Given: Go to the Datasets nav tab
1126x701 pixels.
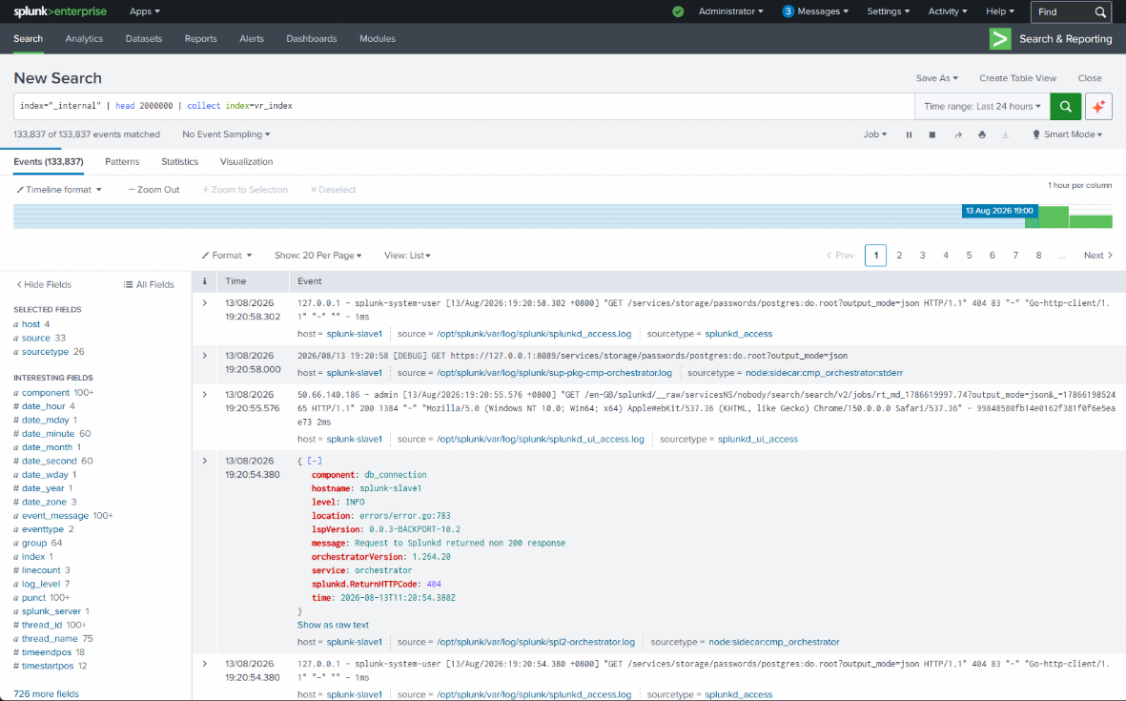Looking at the screenshot, I should pyautogui.click(x=144, y=39).
